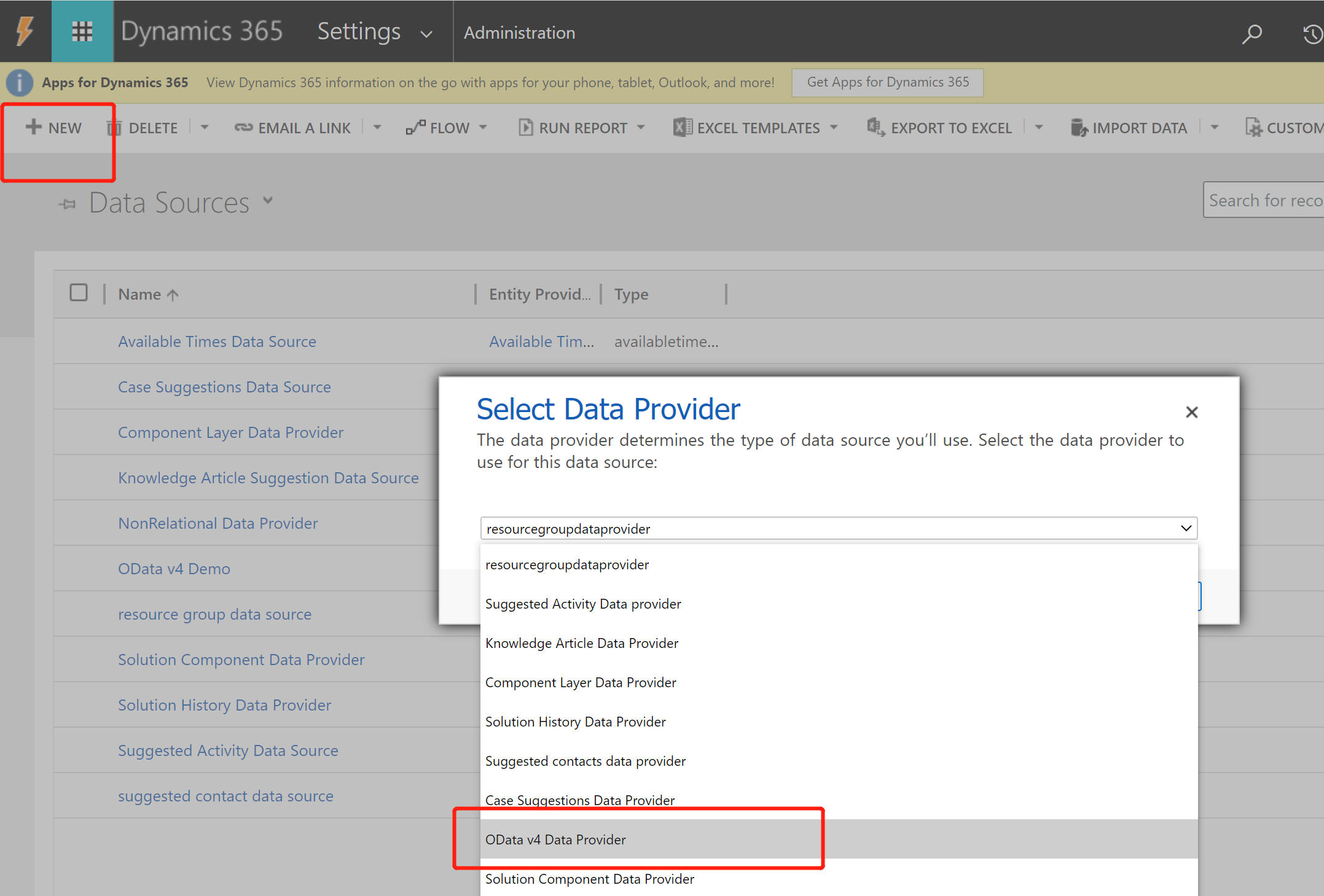Image resolution: width=1324 pixels, height=896 pixels.
Task: Open the Data Sources view selector
Action: click(x=268, y=200)
